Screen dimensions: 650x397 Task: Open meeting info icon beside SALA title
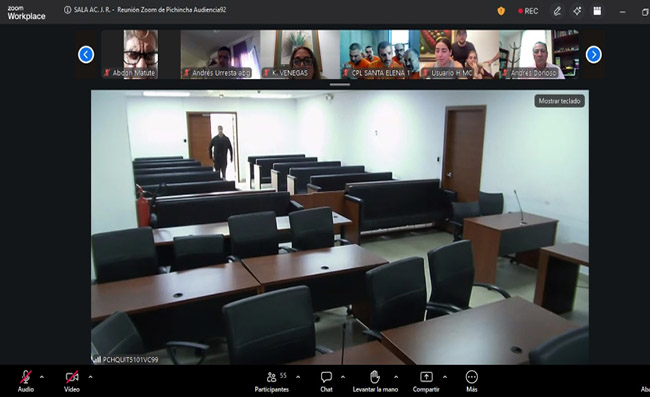coord(67,10)
